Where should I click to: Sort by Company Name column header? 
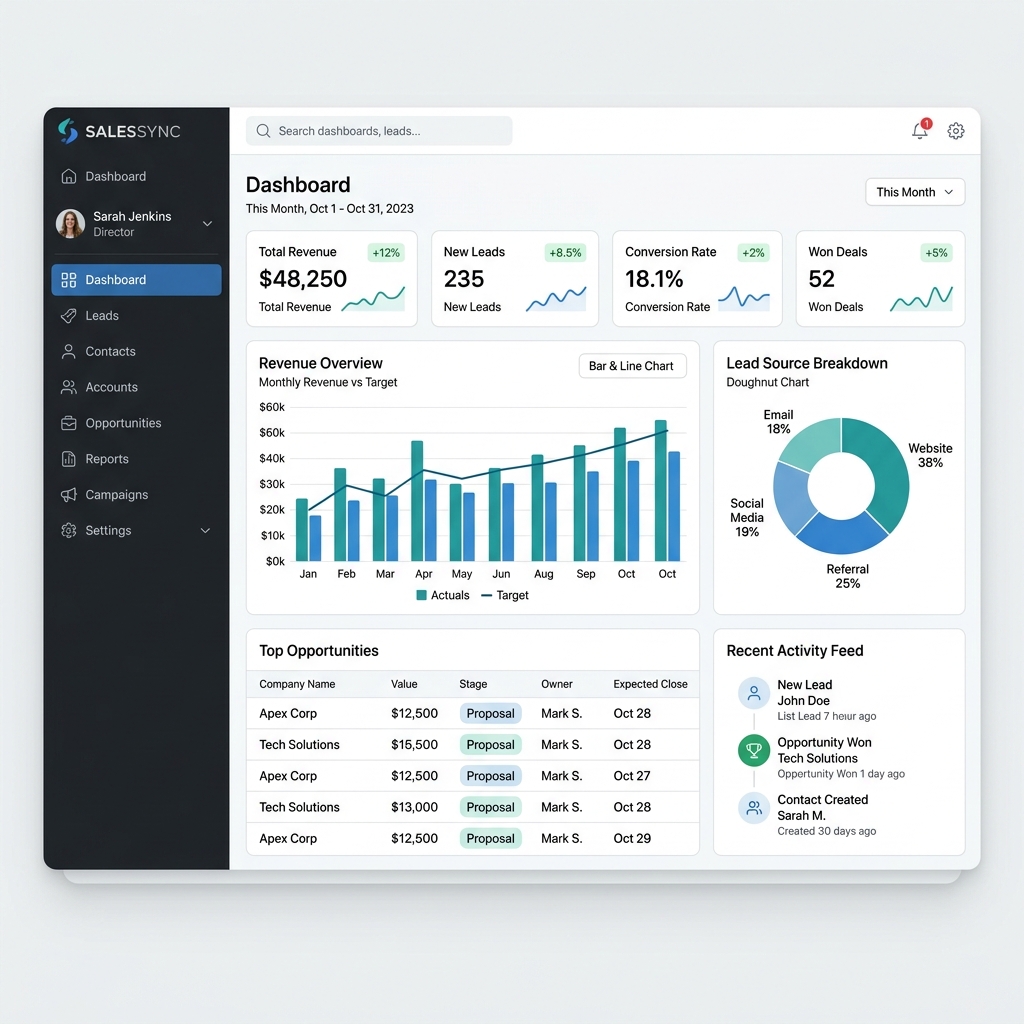point(297,684)
